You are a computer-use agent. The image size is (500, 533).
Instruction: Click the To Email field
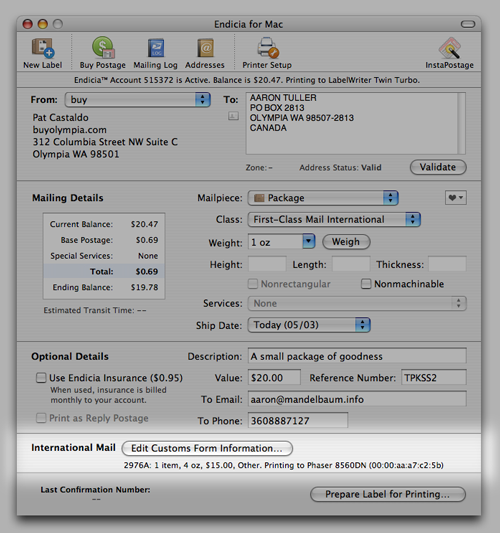point(357,399)
